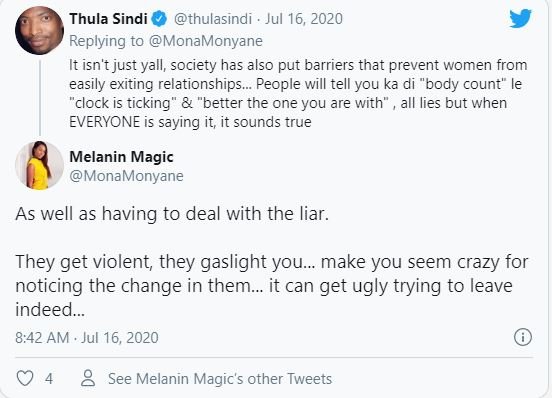The width and height of the screenshot is (552, 398).
Task: Click the Thula Sindi display name
Action: 108,19
